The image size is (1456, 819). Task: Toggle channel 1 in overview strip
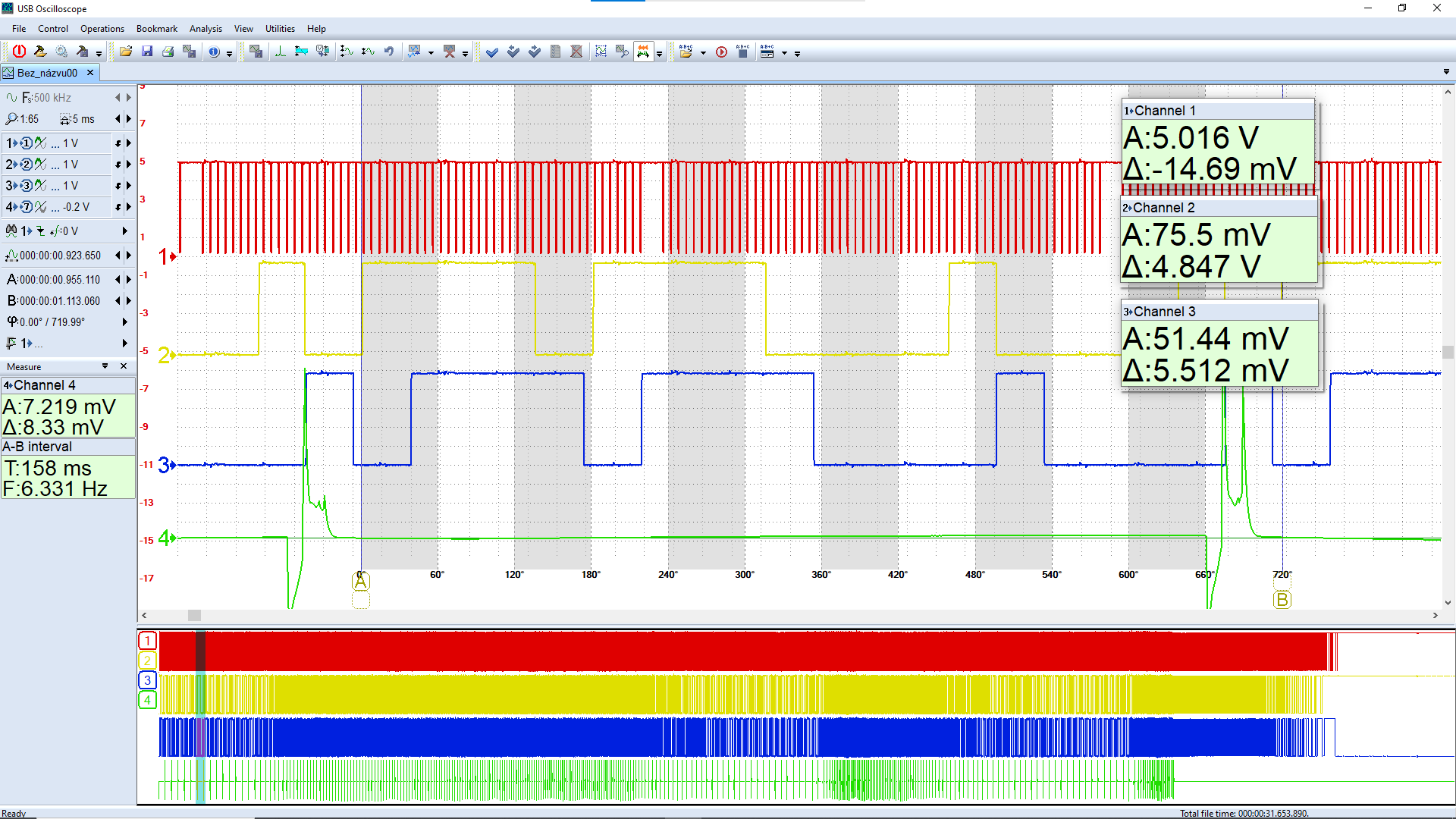(x=147, y=641)
